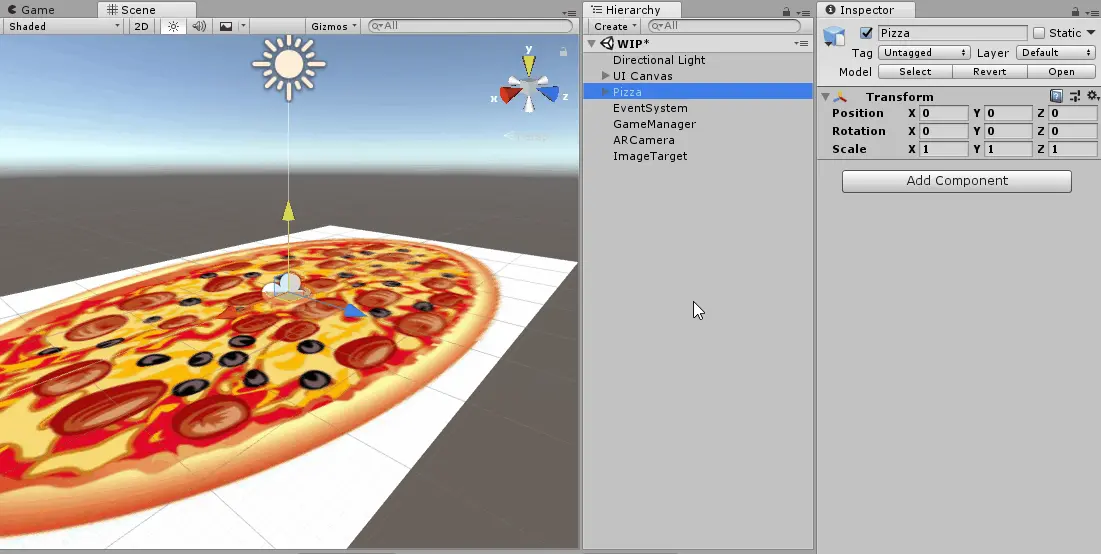Click the Model Select button
The image size is (1101, 554).
point(915,72)
